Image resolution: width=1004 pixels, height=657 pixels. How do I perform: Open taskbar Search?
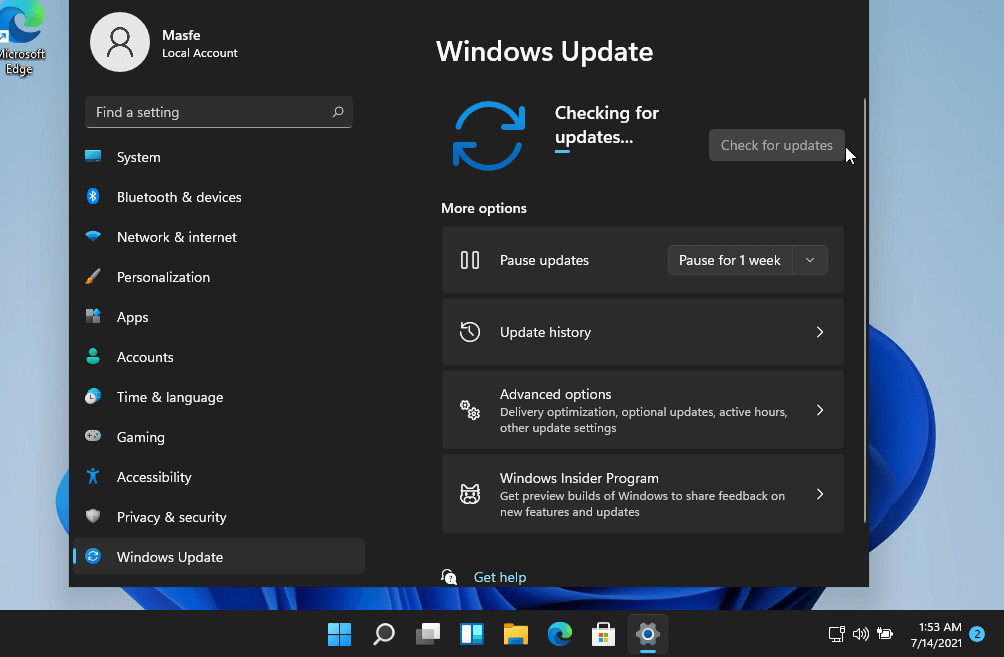click(x=384, y=634)
